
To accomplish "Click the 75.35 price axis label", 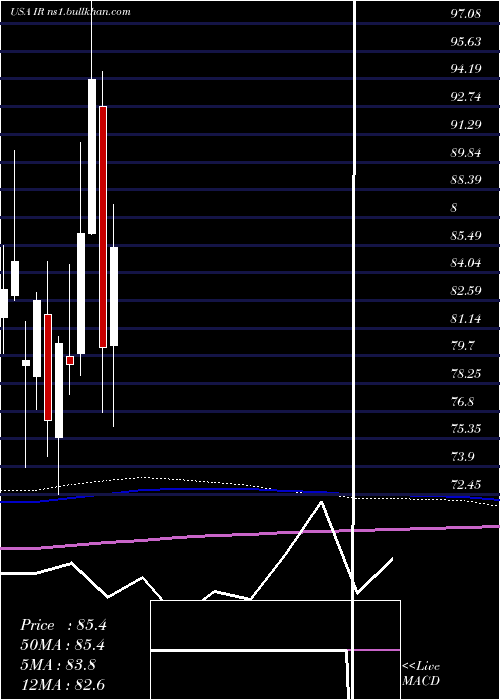I will [x=466, y=429].
